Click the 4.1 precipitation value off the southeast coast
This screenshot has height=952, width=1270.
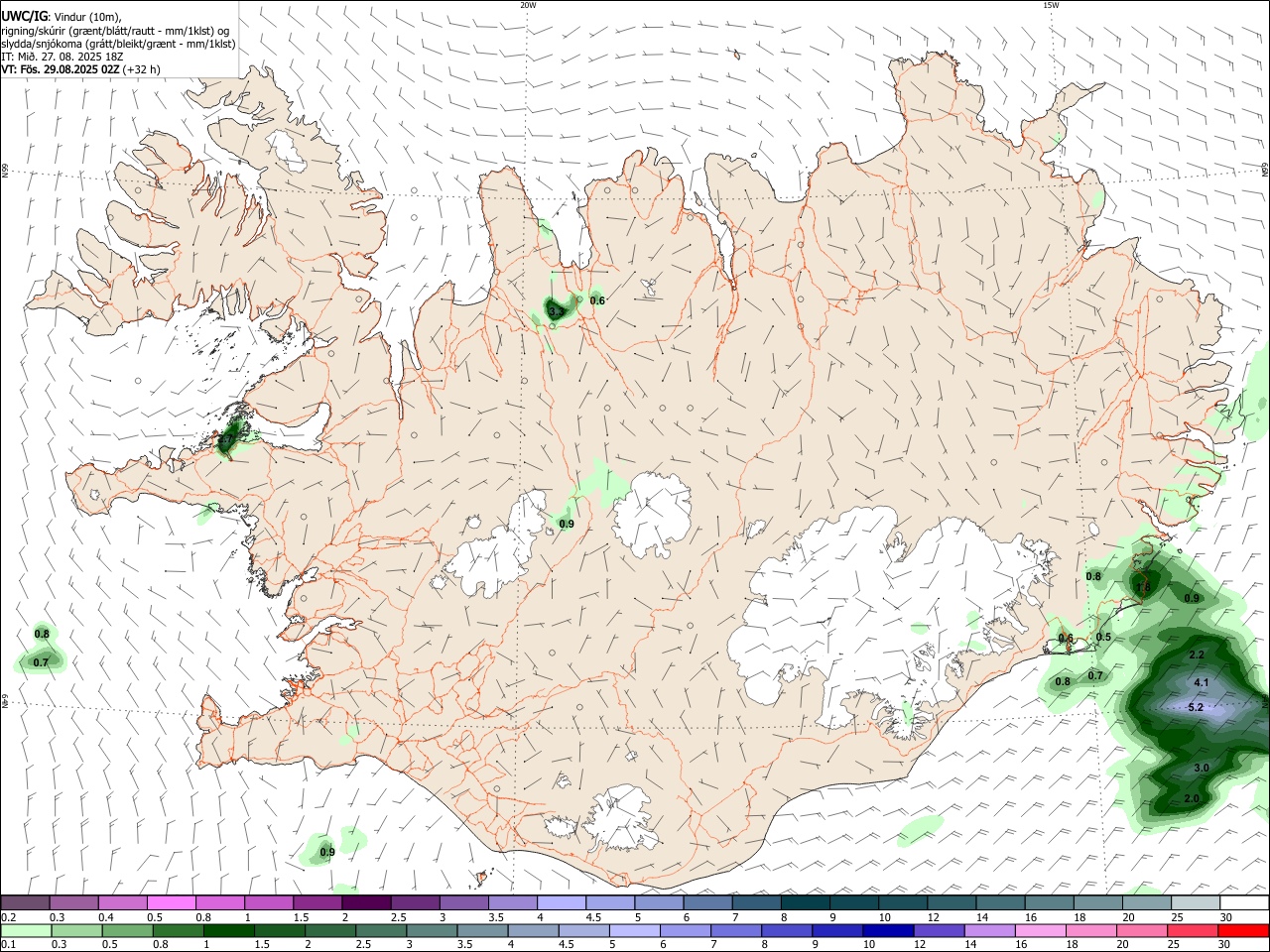point(1202,682)
